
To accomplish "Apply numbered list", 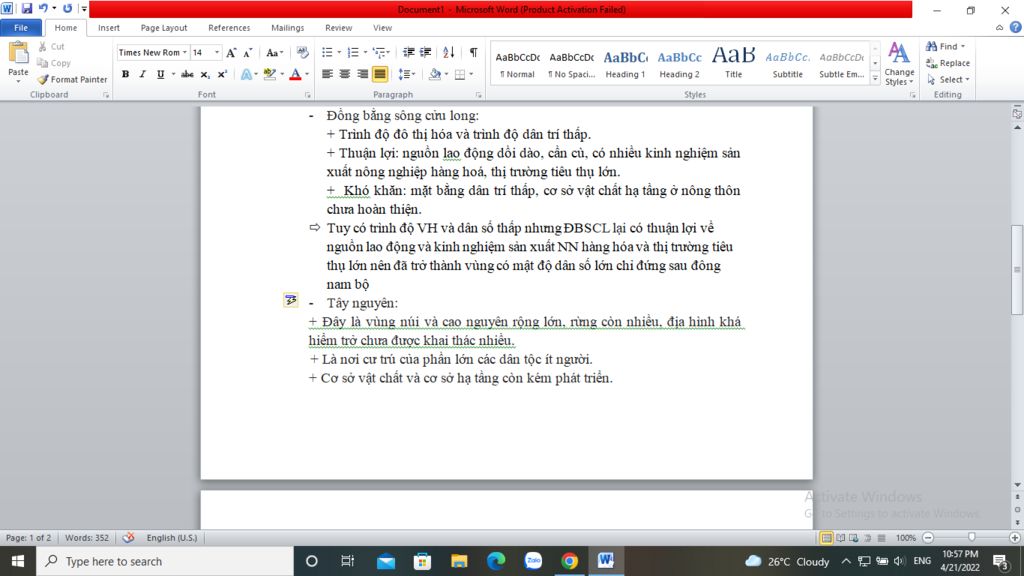I will pyautogui.click(x=353, y=52).
